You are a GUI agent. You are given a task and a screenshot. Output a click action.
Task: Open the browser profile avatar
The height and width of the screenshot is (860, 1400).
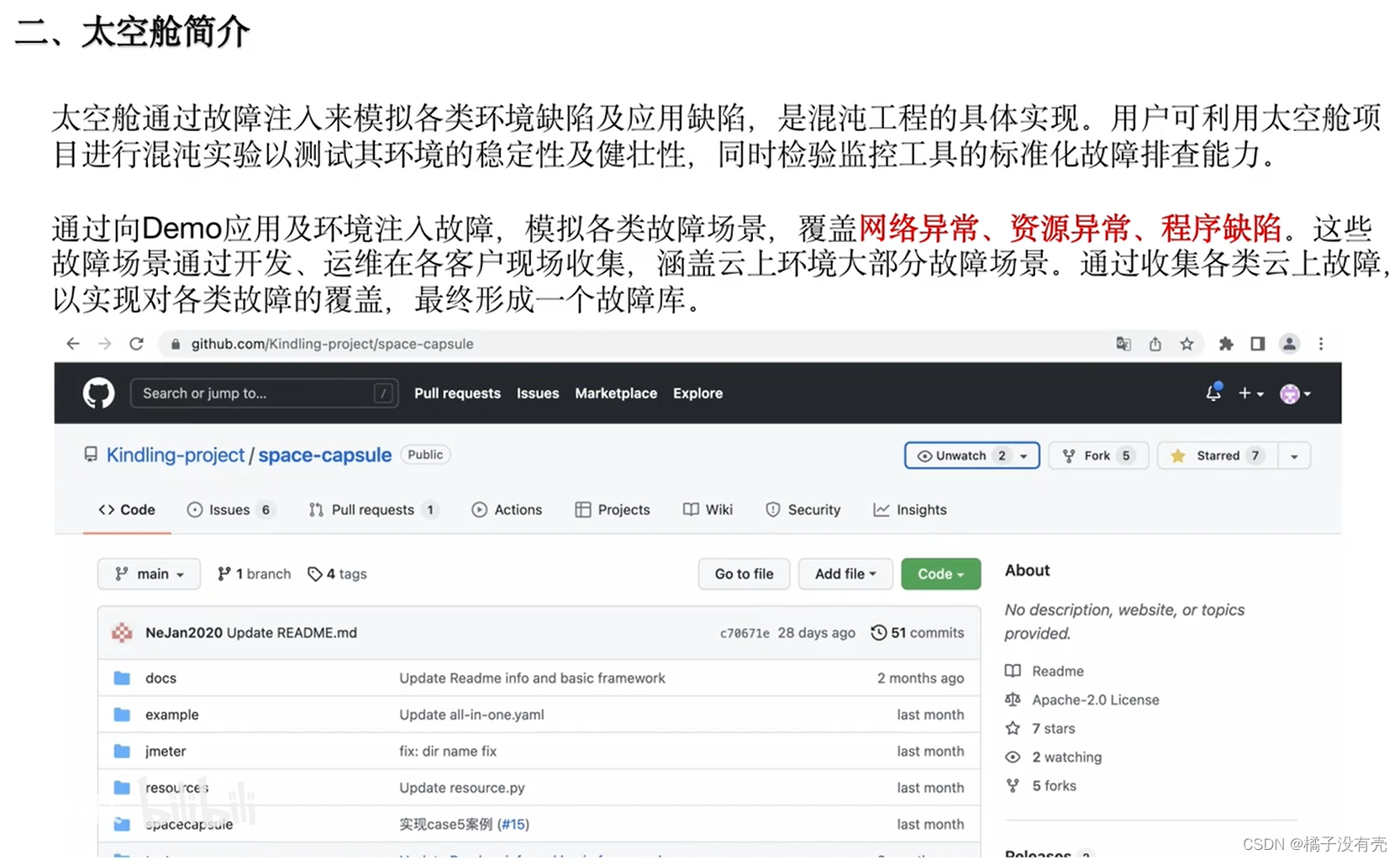click(x=1289, y=344)
